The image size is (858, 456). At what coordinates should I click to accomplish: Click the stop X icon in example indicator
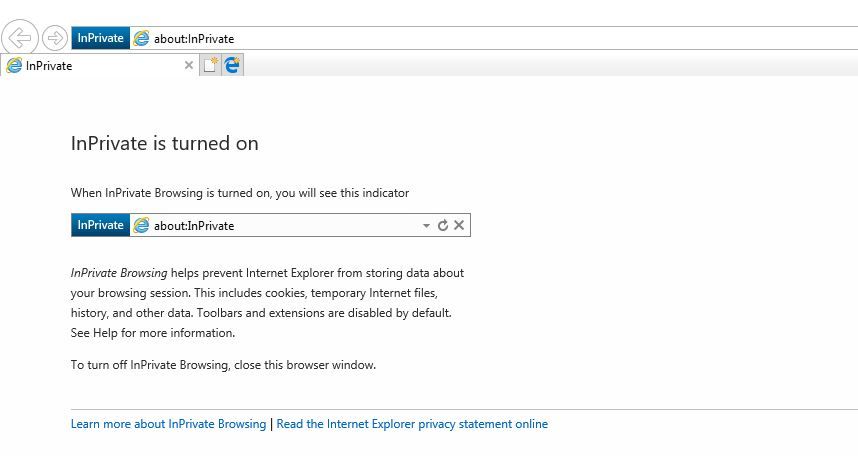click(459, 226)
